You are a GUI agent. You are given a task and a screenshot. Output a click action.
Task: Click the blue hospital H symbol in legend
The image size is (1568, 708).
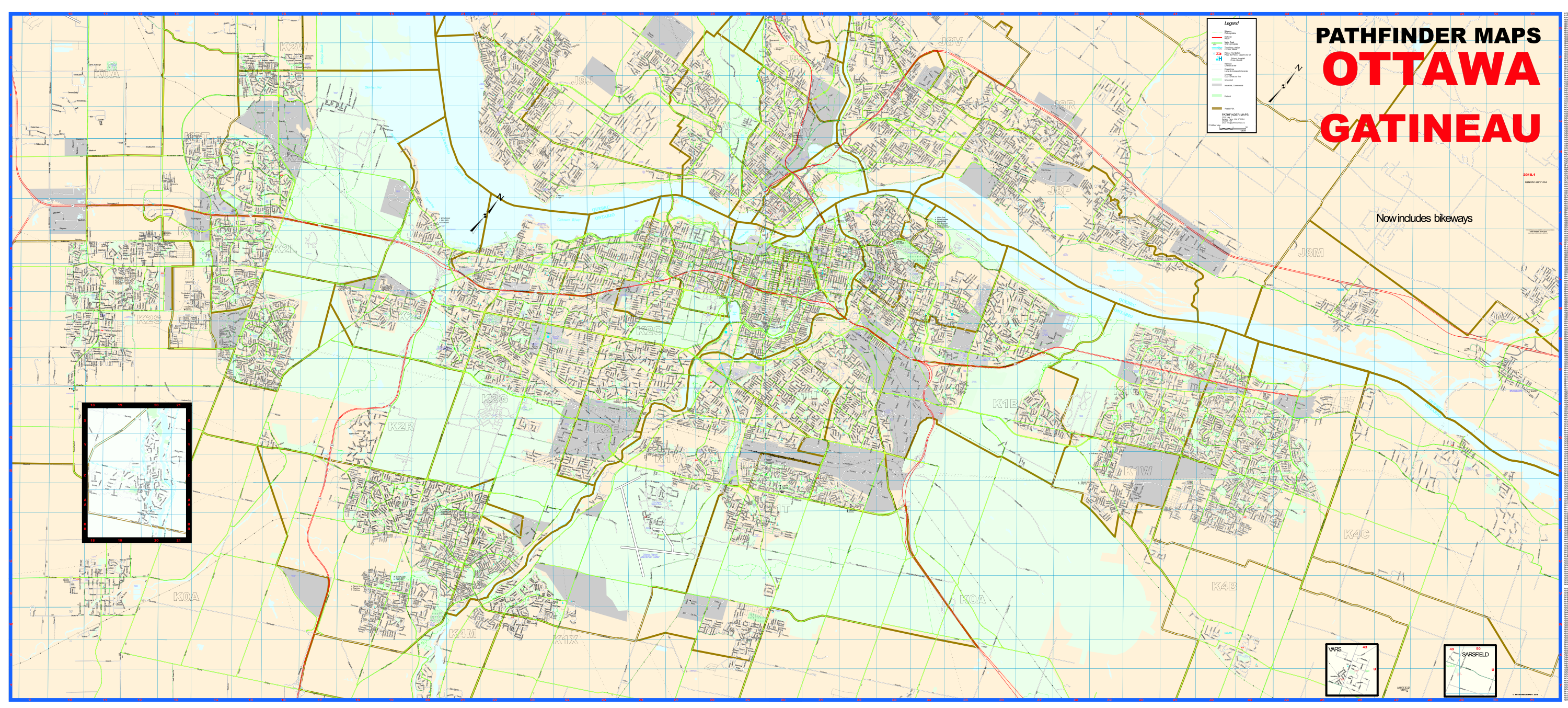point(1220,59)
